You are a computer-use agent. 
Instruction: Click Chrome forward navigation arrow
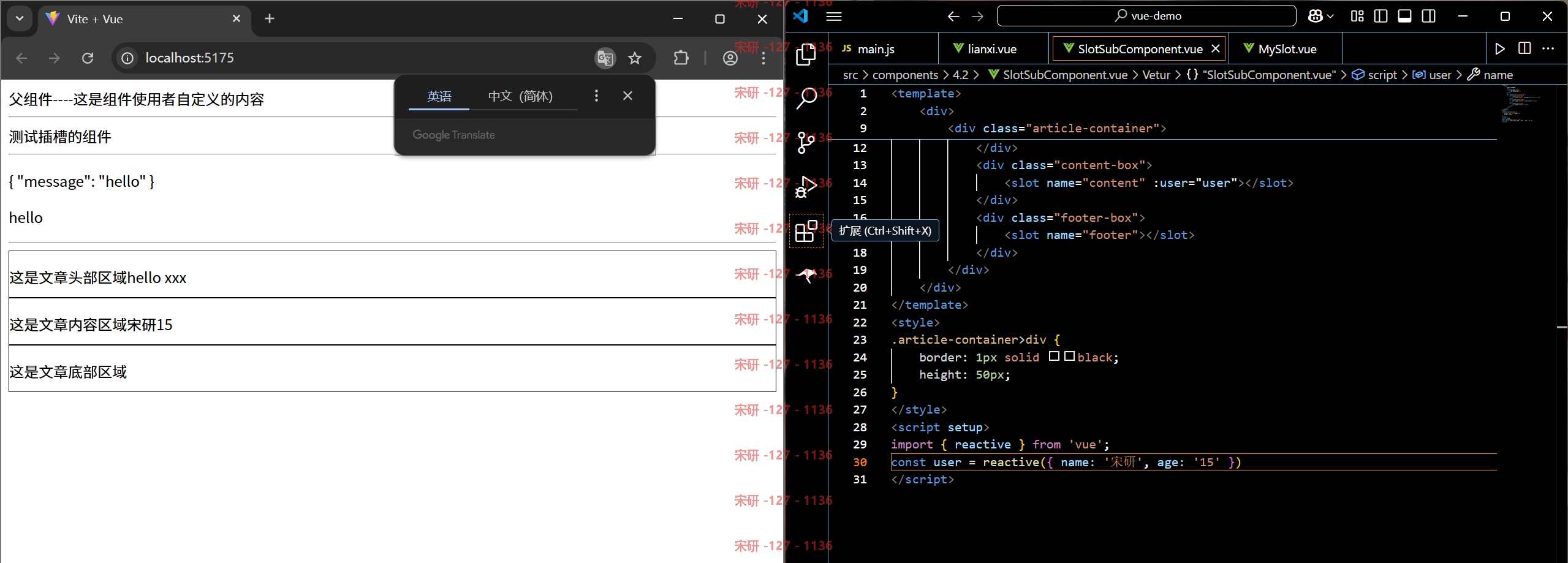(x=55, y=58)
